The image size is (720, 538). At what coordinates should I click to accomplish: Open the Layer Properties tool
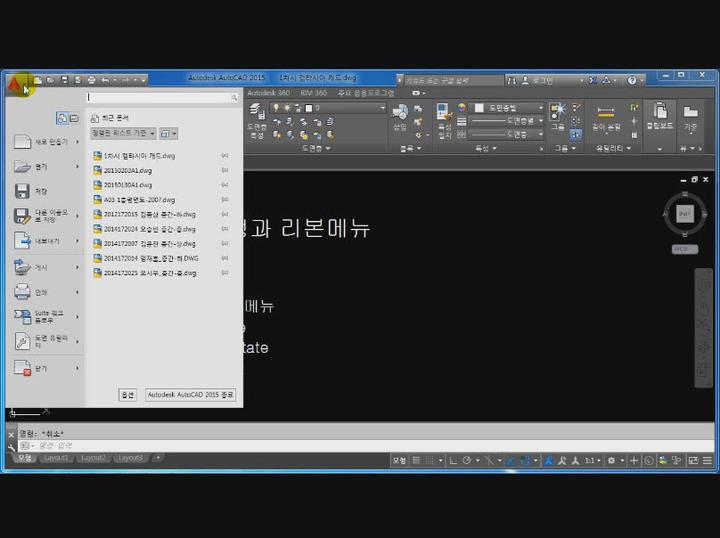coord(257,122)
